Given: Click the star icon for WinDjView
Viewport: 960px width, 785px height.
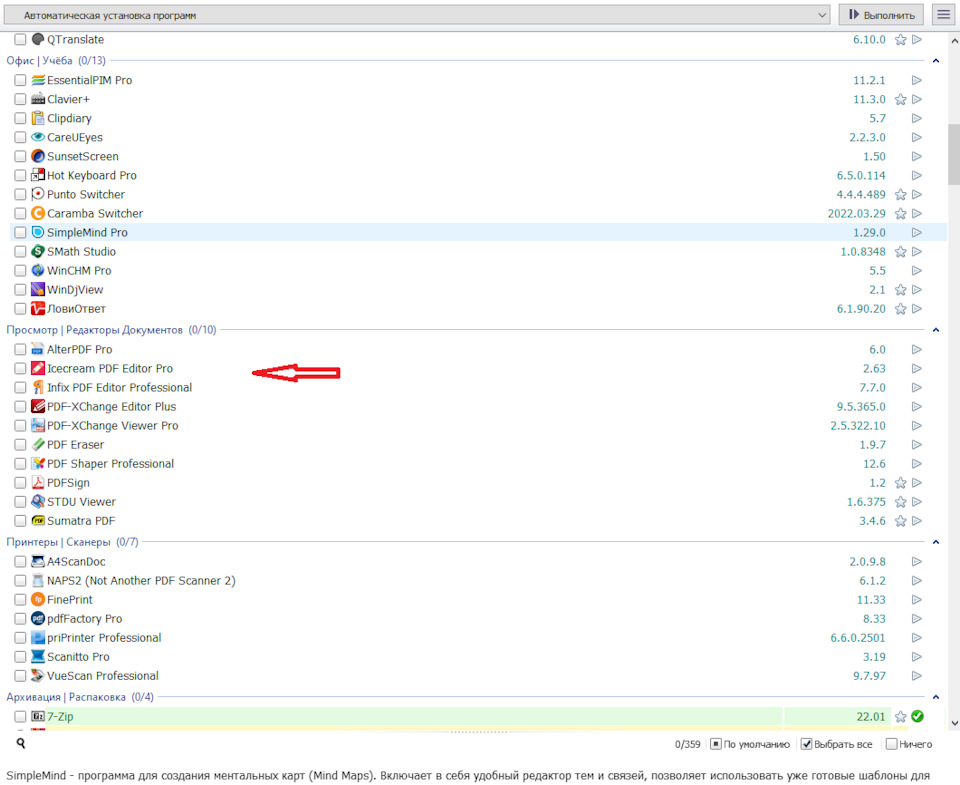Looking at the screenshot, I should 900,290.
